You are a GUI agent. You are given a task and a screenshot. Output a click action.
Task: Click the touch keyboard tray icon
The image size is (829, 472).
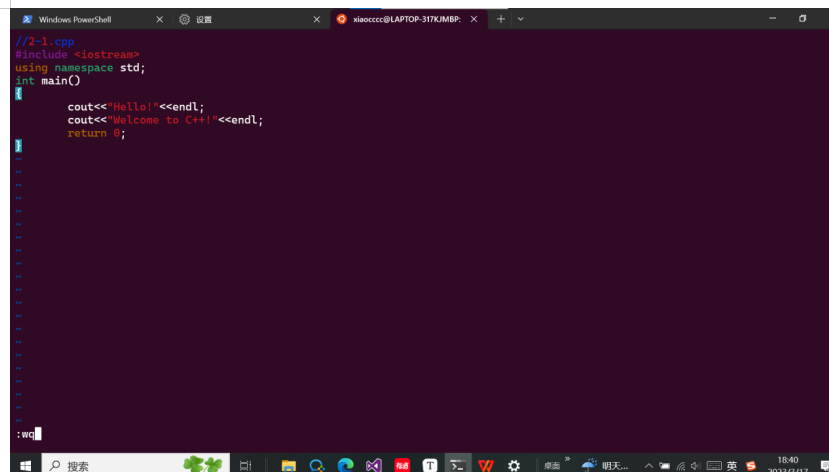[x=714, y=466]
